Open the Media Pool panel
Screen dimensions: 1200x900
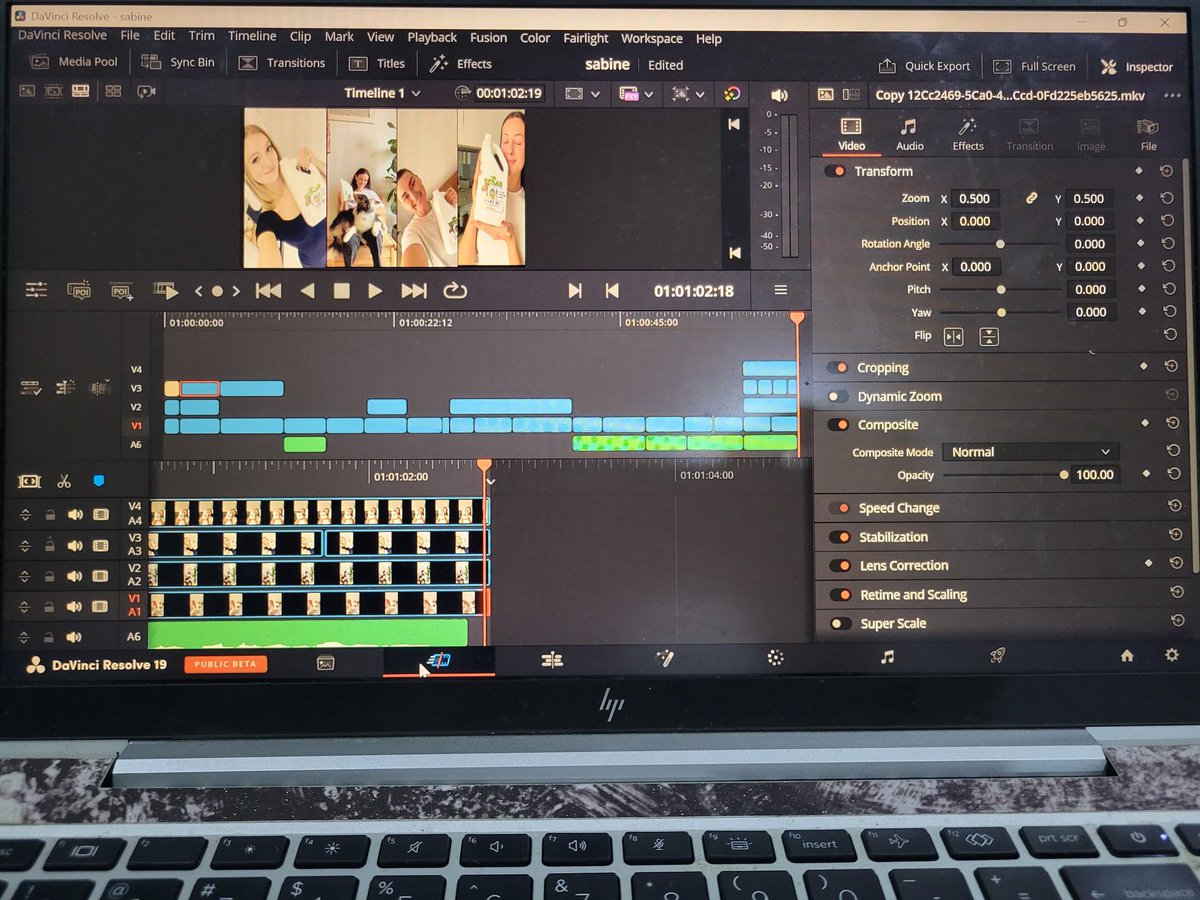pyautogui.click(x=74, y=62)
